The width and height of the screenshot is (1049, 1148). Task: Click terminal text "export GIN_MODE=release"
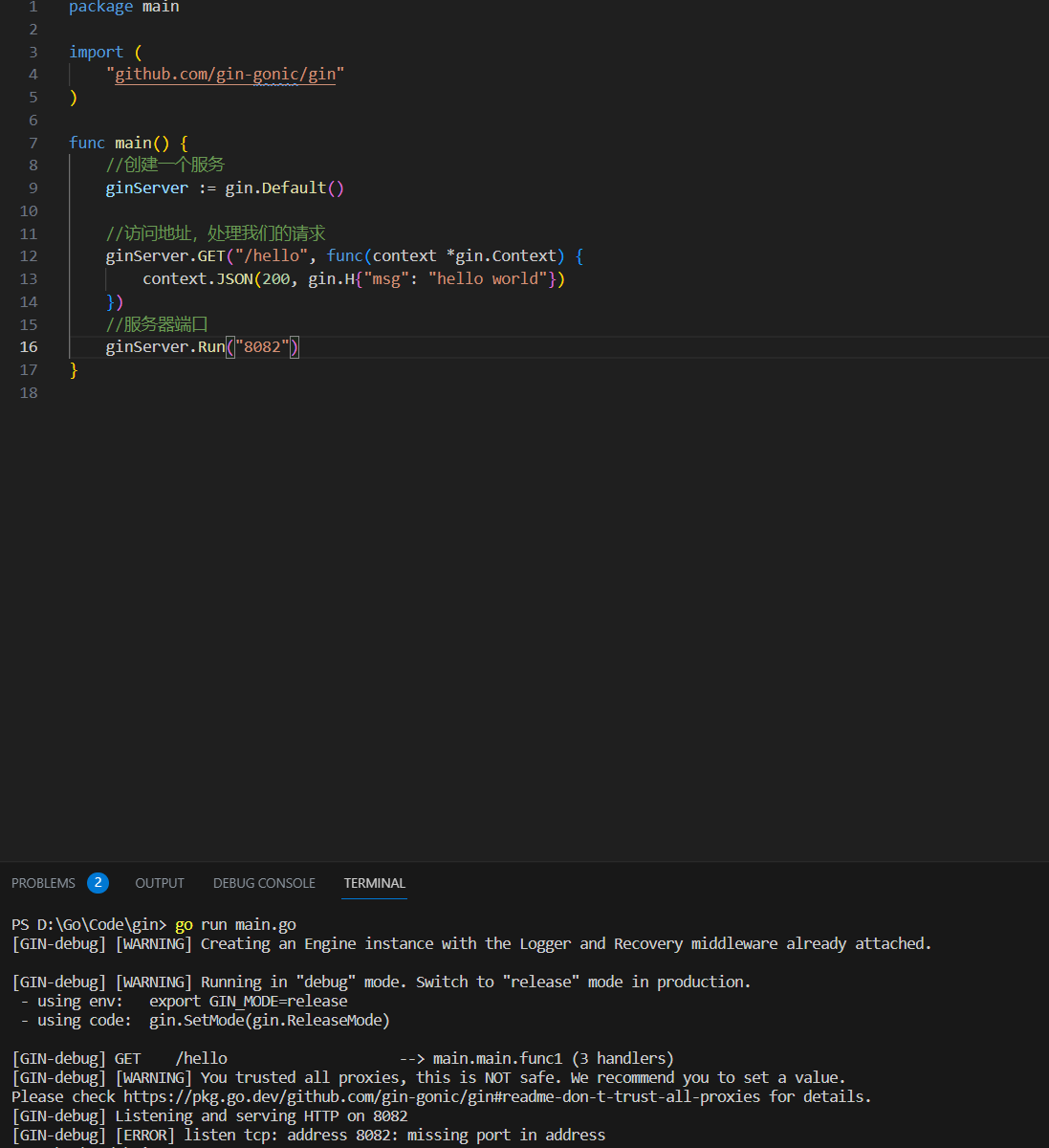pyautogui.click(x=249, y=1001)
